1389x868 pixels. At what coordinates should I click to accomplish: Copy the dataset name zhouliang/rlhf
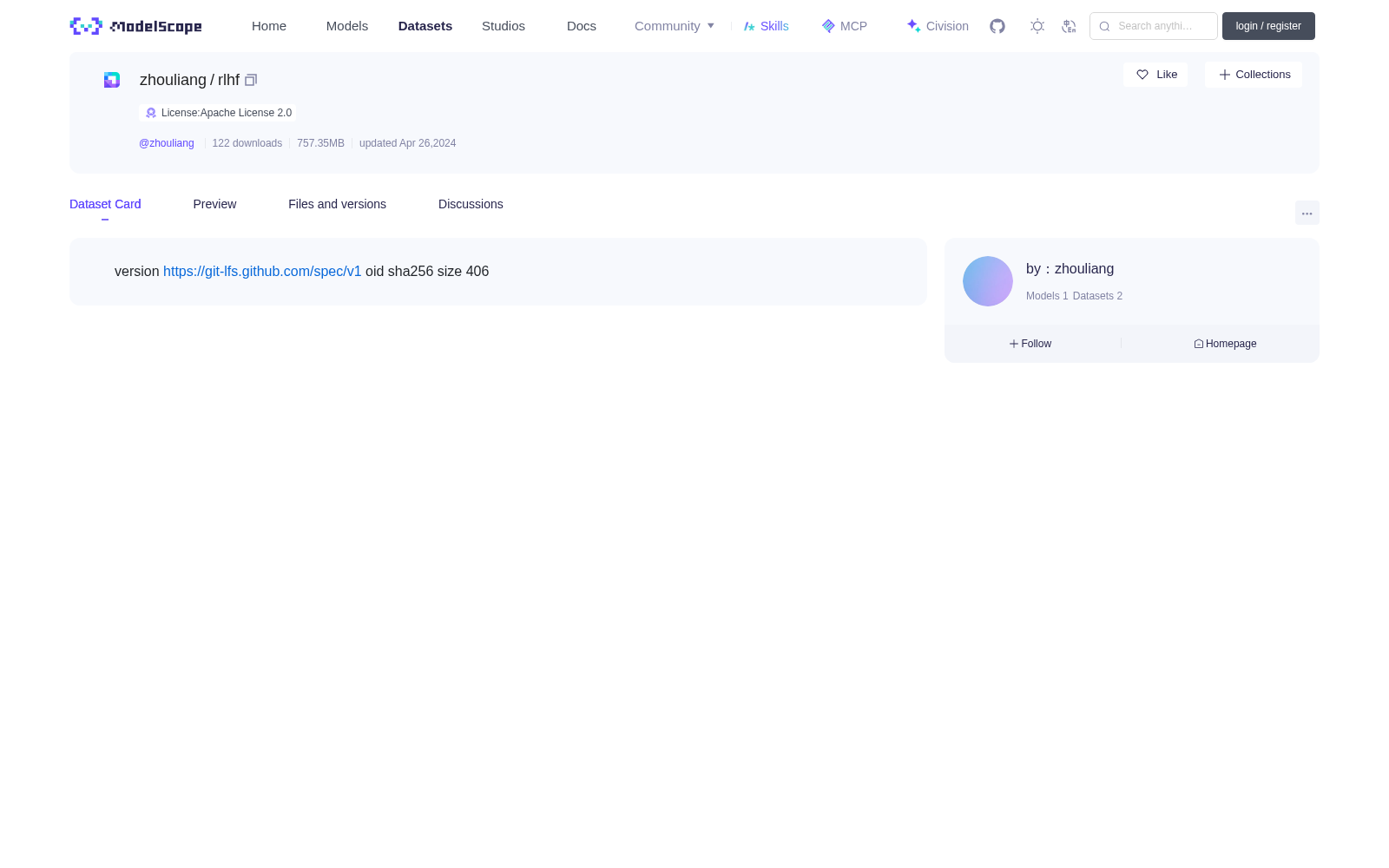[x=251, y=80]
